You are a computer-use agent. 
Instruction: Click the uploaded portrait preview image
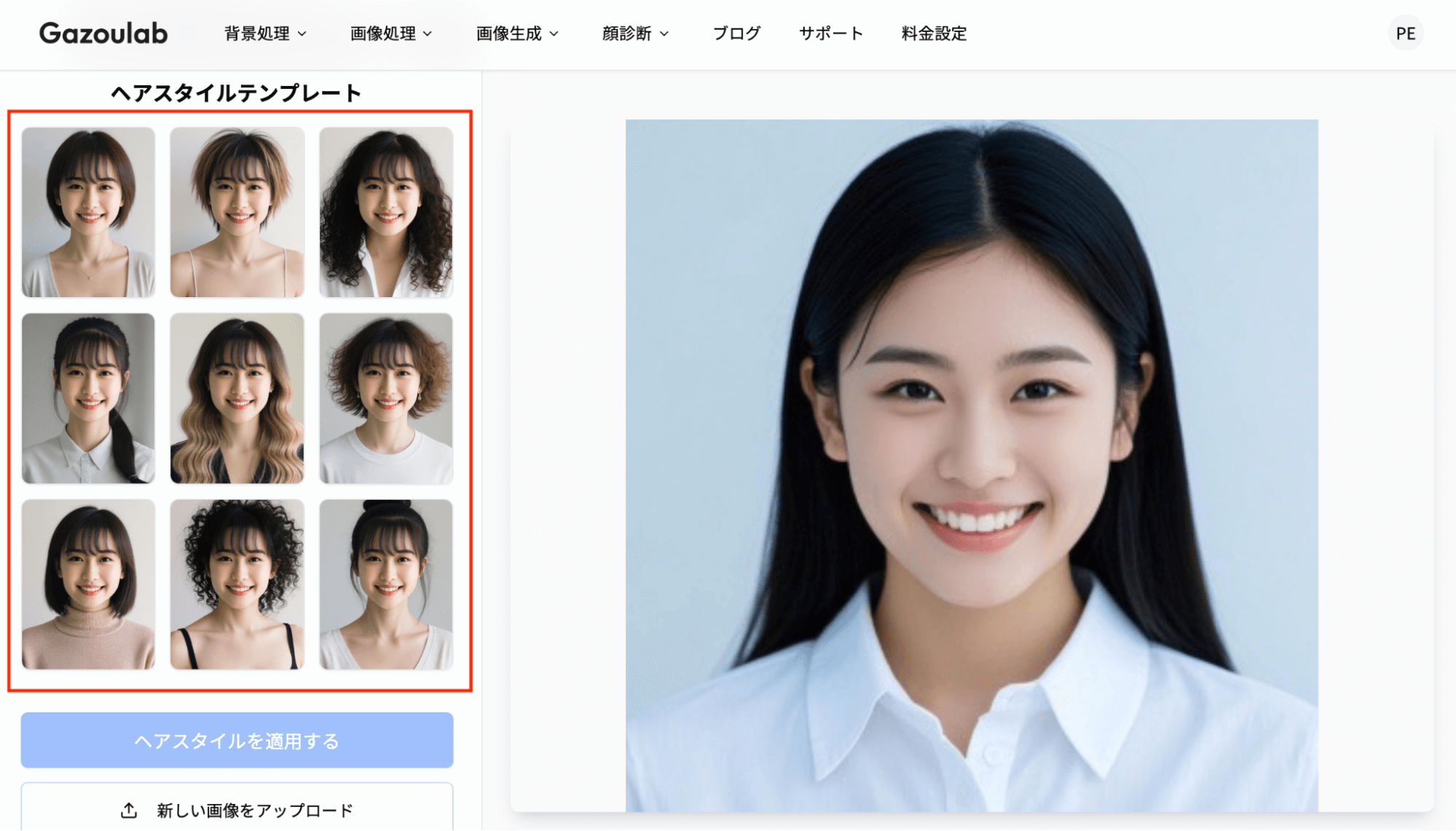971,465
